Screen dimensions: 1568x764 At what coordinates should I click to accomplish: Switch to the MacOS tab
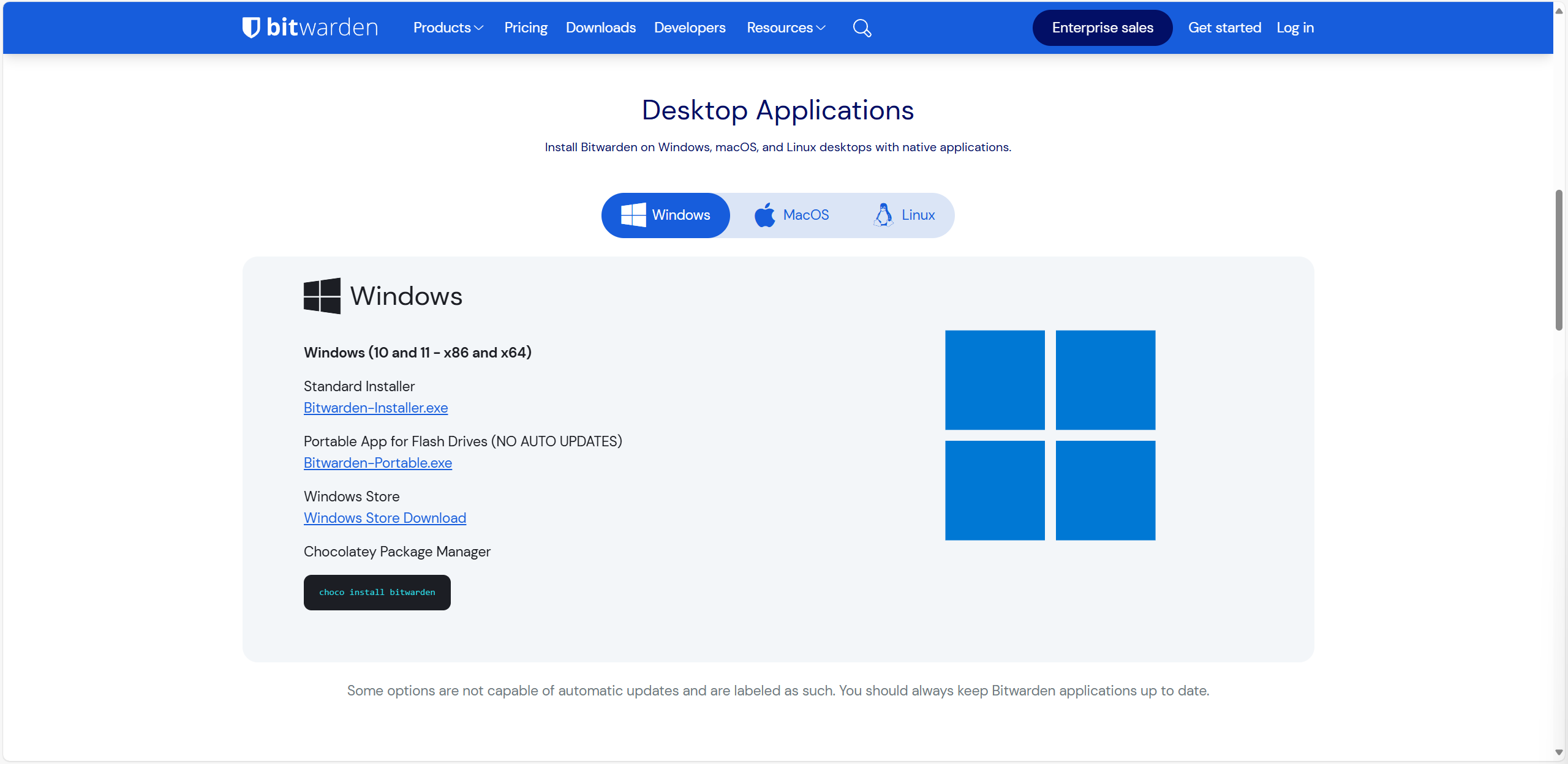(x=791, y=215)
